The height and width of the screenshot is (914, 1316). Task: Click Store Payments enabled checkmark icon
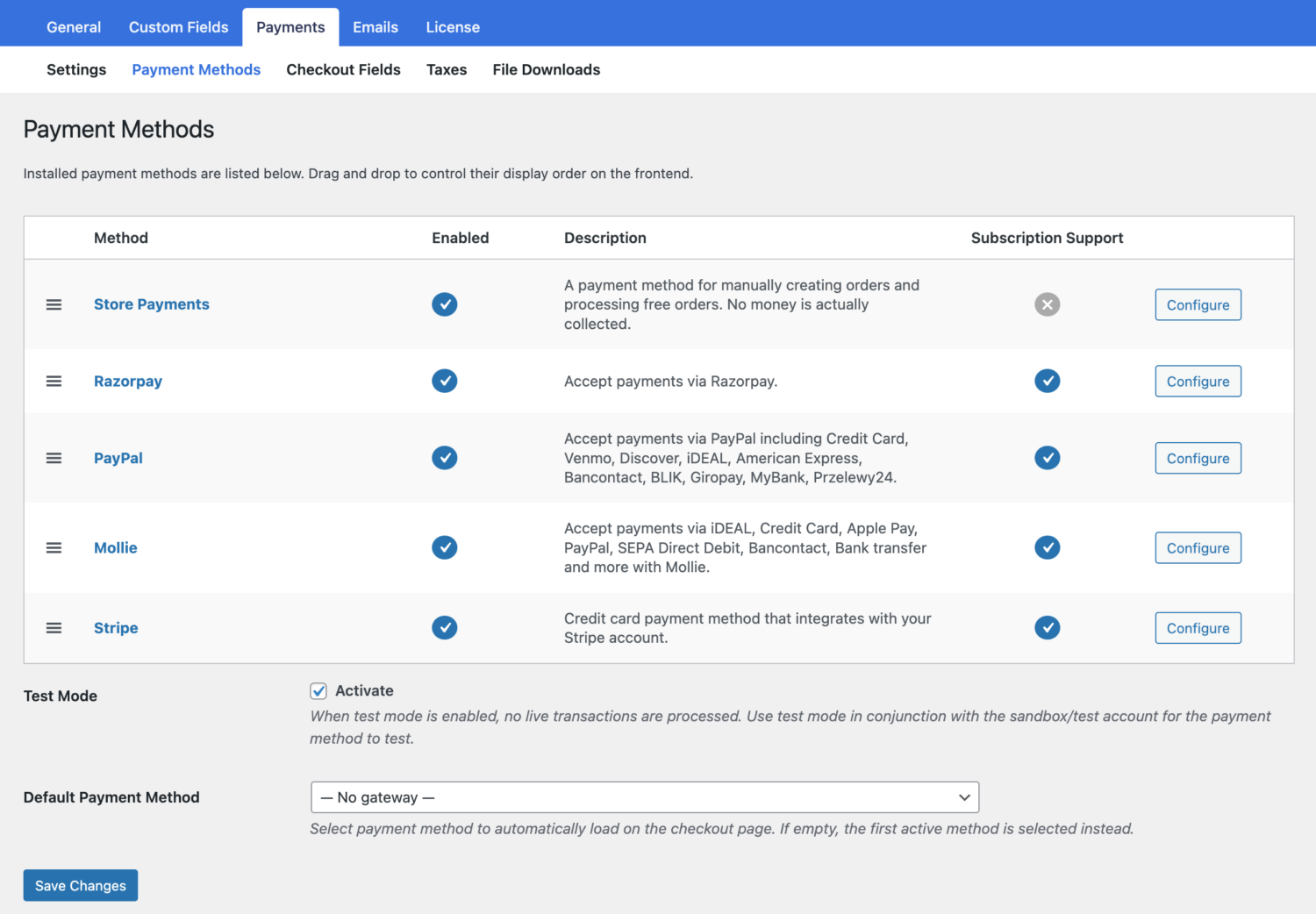coord(445,304)
